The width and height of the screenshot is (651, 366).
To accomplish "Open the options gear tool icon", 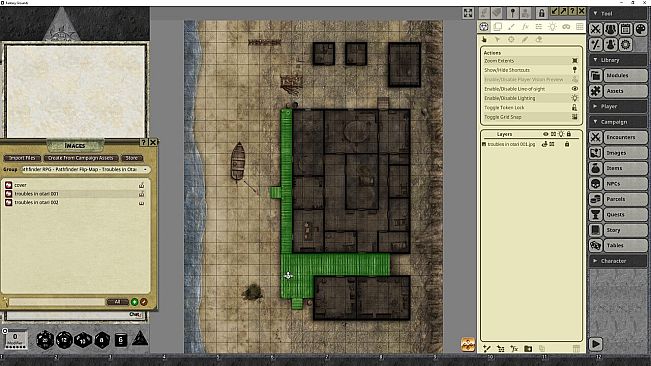I will tap(626, 44).
